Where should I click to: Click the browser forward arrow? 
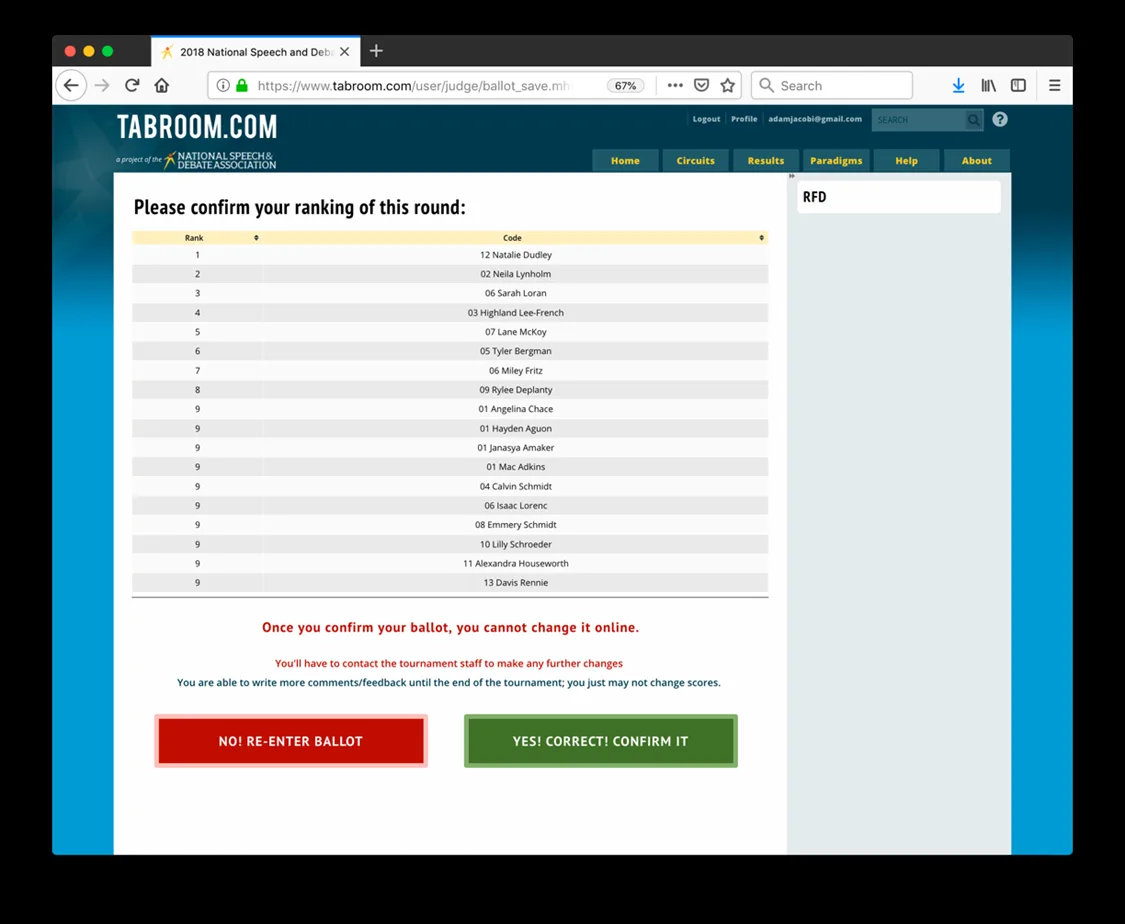point(102,85)
